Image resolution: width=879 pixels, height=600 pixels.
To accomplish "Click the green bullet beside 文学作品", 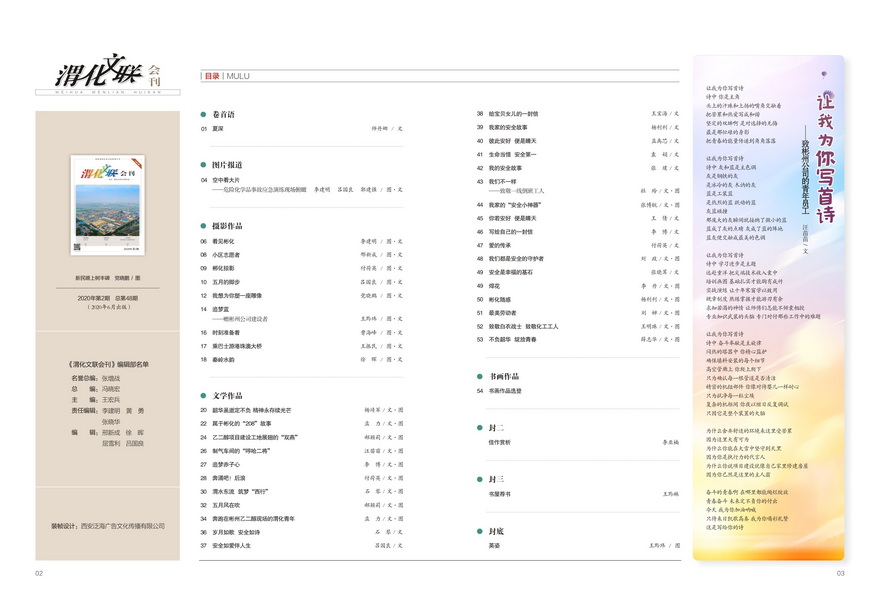I will click(x=204, y=396).
